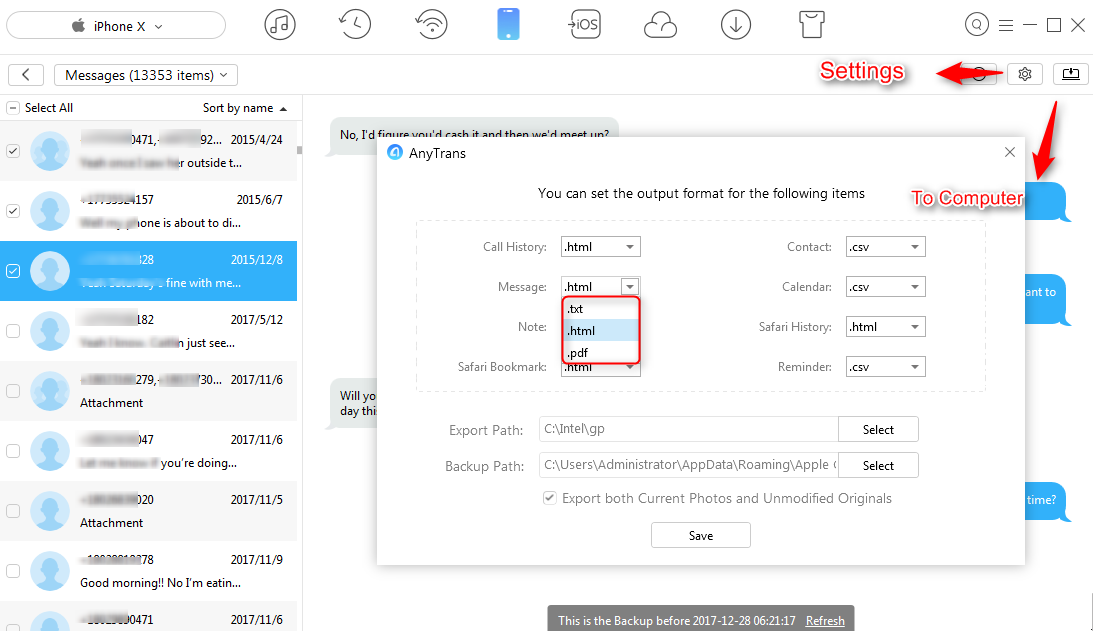Click the Backup Path input field
This screenshot has width=1093, height=631.
689,465
